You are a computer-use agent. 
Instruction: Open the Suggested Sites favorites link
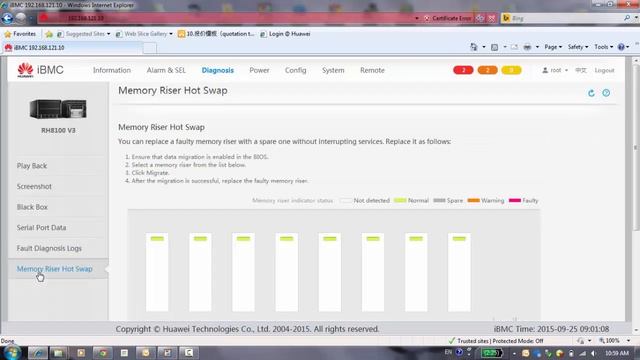pos(84,34)
